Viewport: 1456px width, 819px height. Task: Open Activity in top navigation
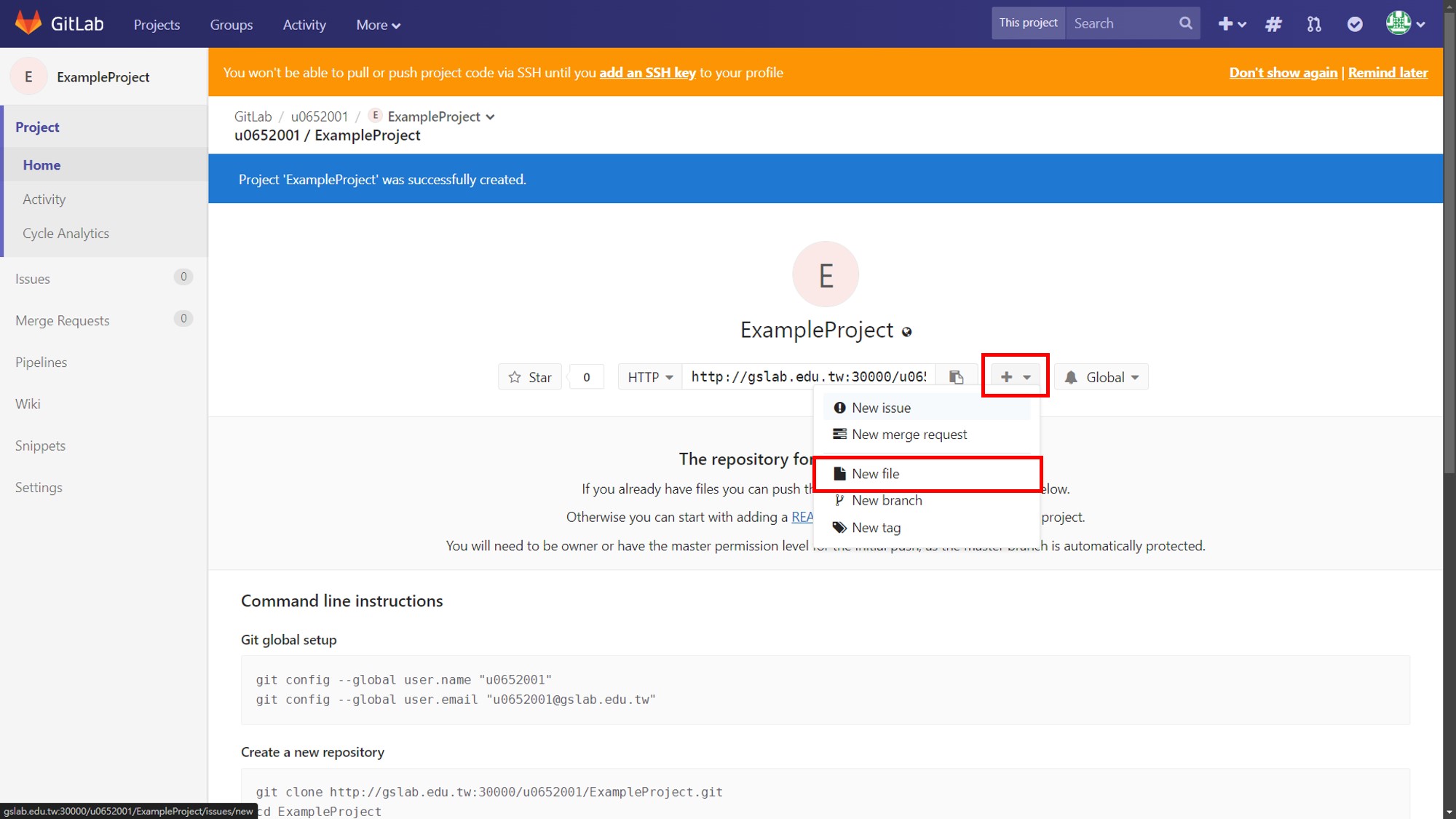[x=304, y=25]
